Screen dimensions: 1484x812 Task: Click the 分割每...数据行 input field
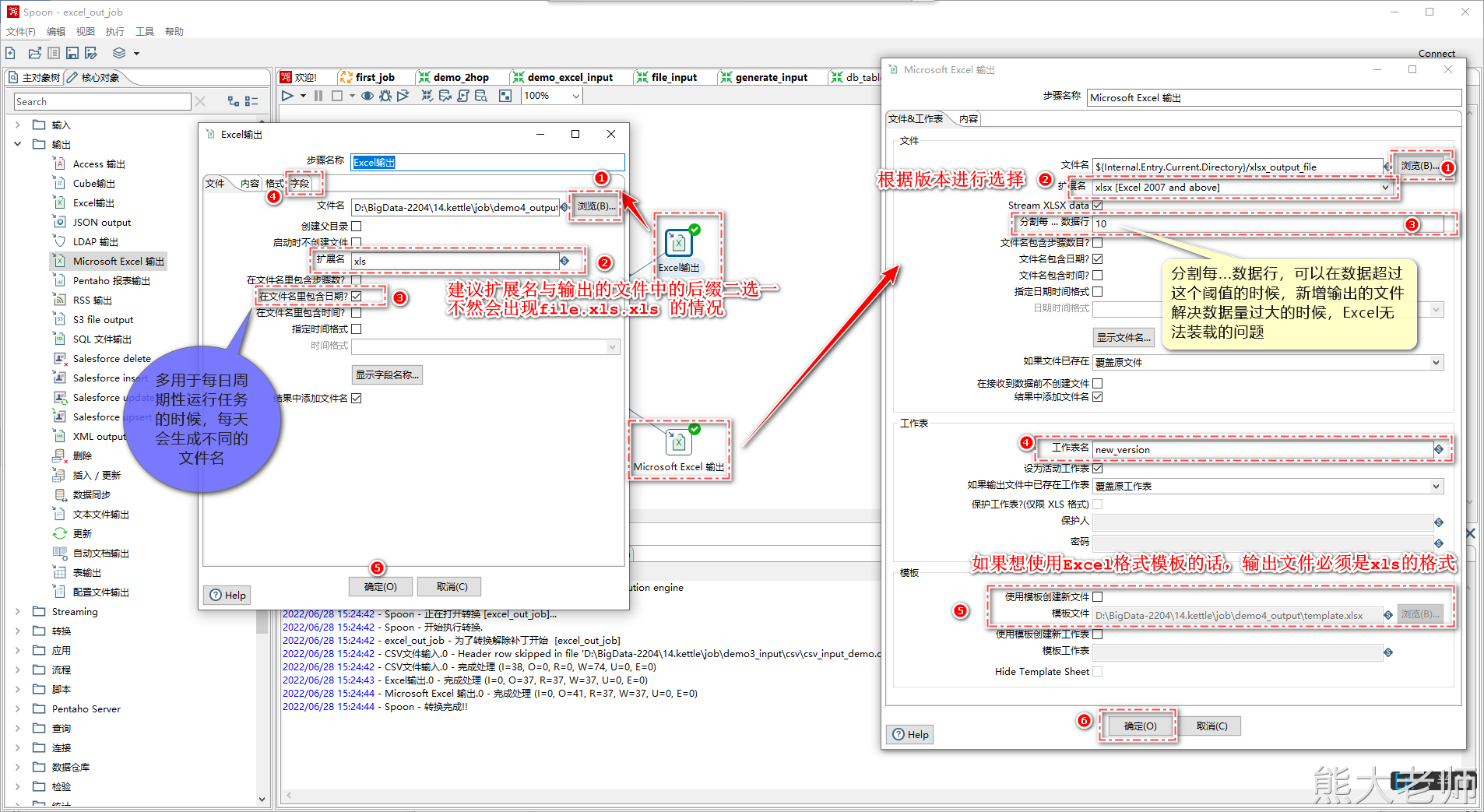(x=1268, y=223)
